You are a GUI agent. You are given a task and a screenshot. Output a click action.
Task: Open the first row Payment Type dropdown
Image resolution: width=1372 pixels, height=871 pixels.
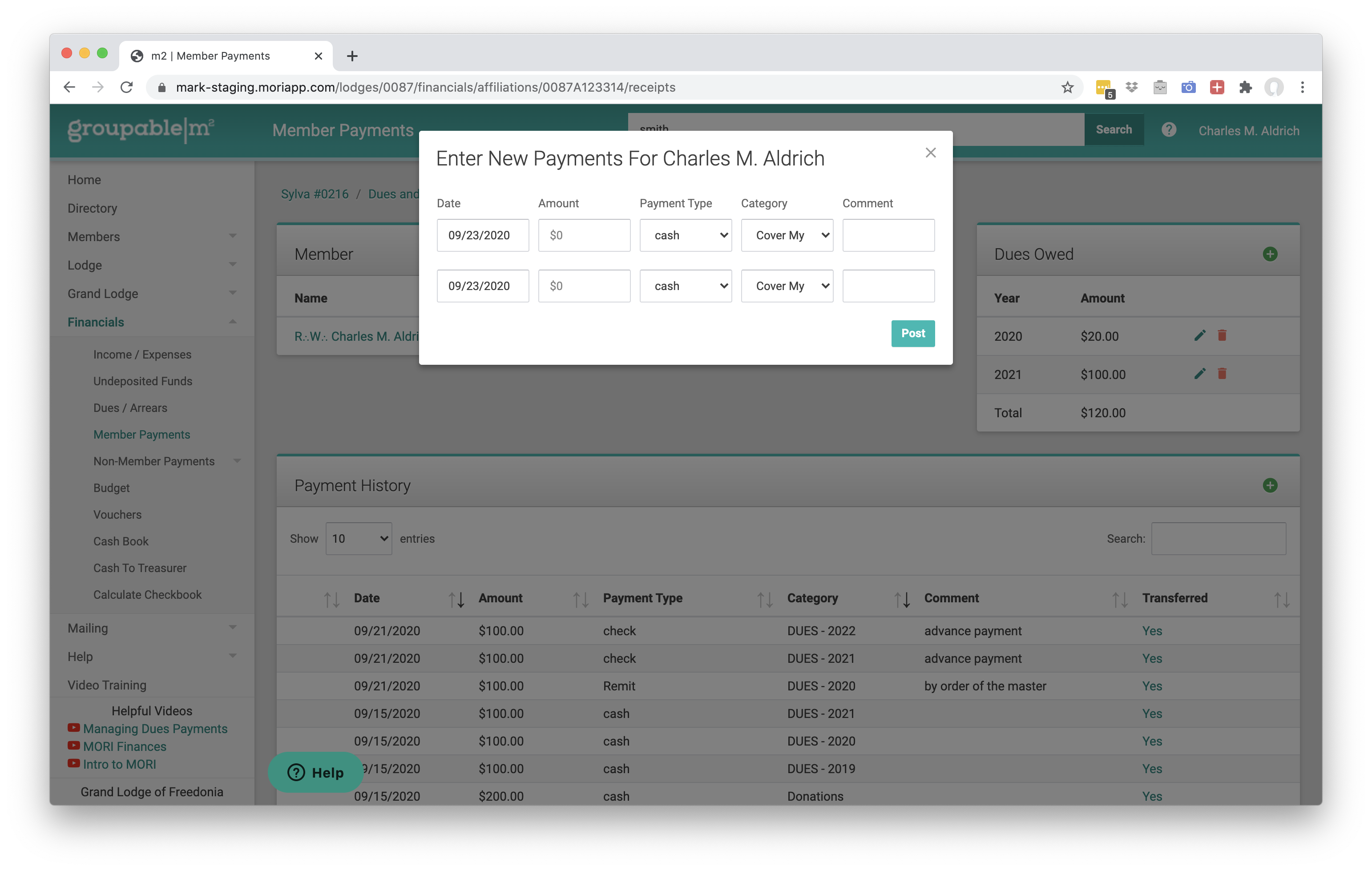coord(686,235)
